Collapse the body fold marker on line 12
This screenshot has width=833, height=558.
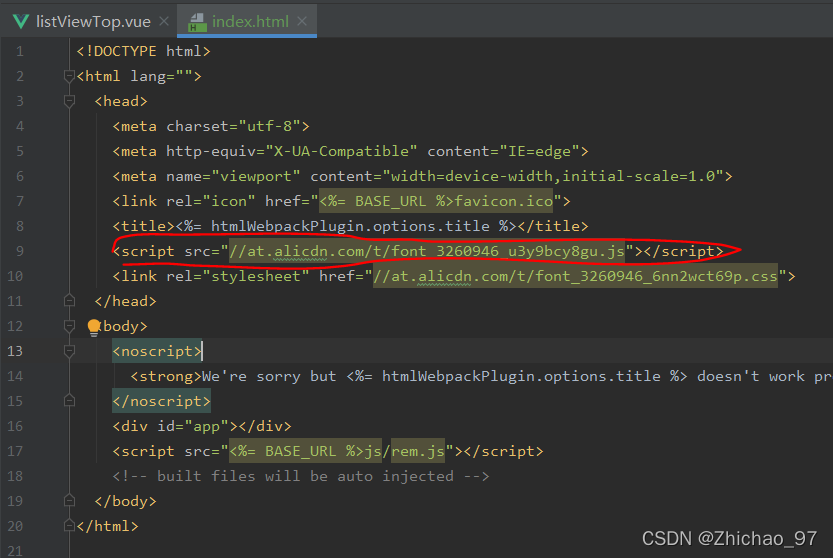click(x=69, y=326)
